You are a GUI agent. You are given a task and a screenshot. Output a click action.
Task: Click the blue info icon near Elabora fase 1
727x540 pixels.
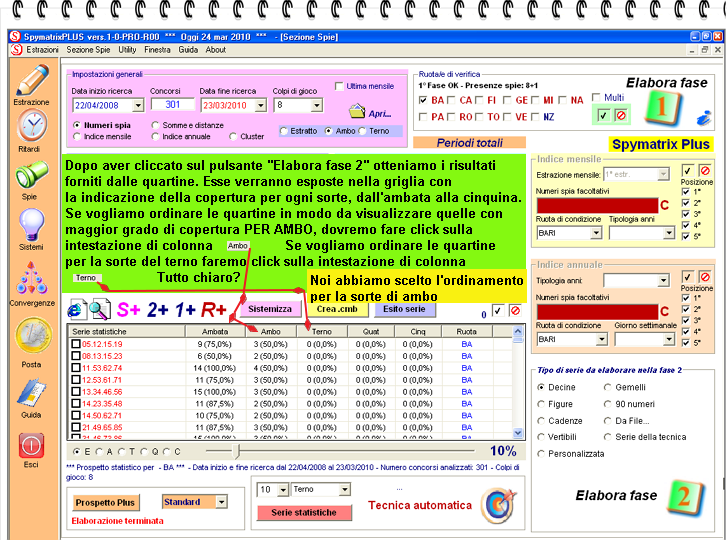tap(704, 118)
